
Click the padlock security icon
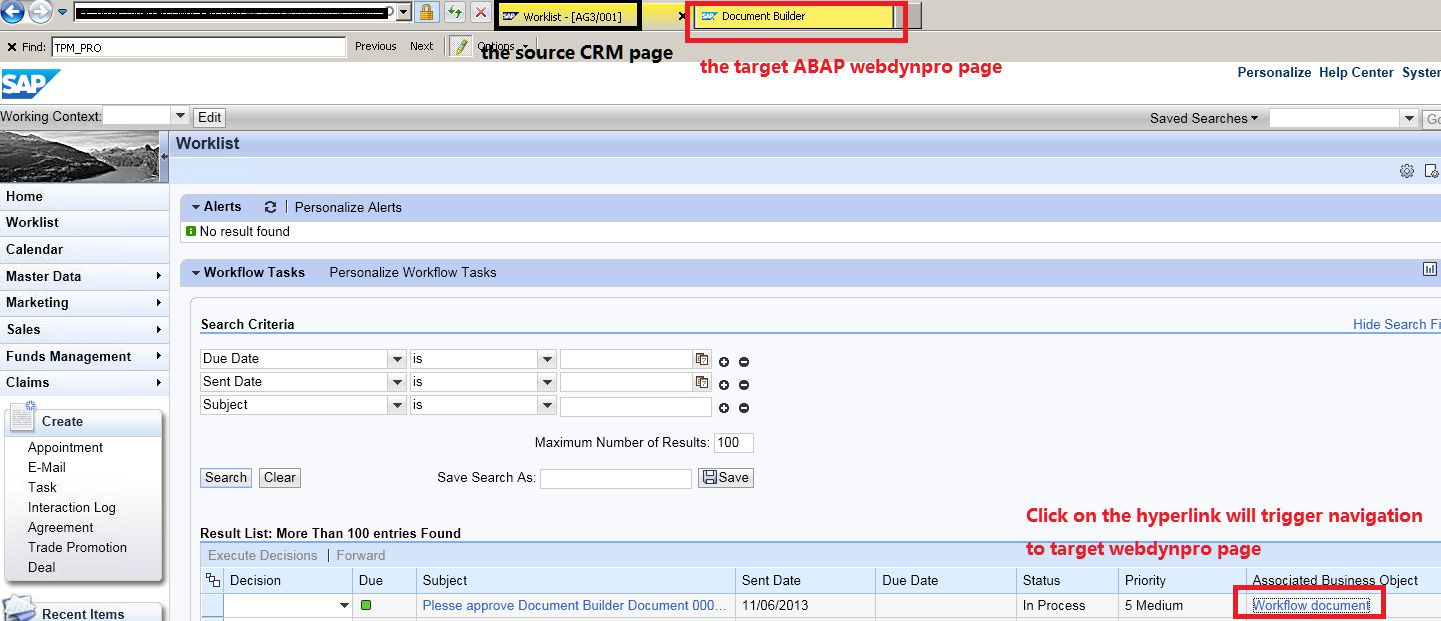click(426, 12)
